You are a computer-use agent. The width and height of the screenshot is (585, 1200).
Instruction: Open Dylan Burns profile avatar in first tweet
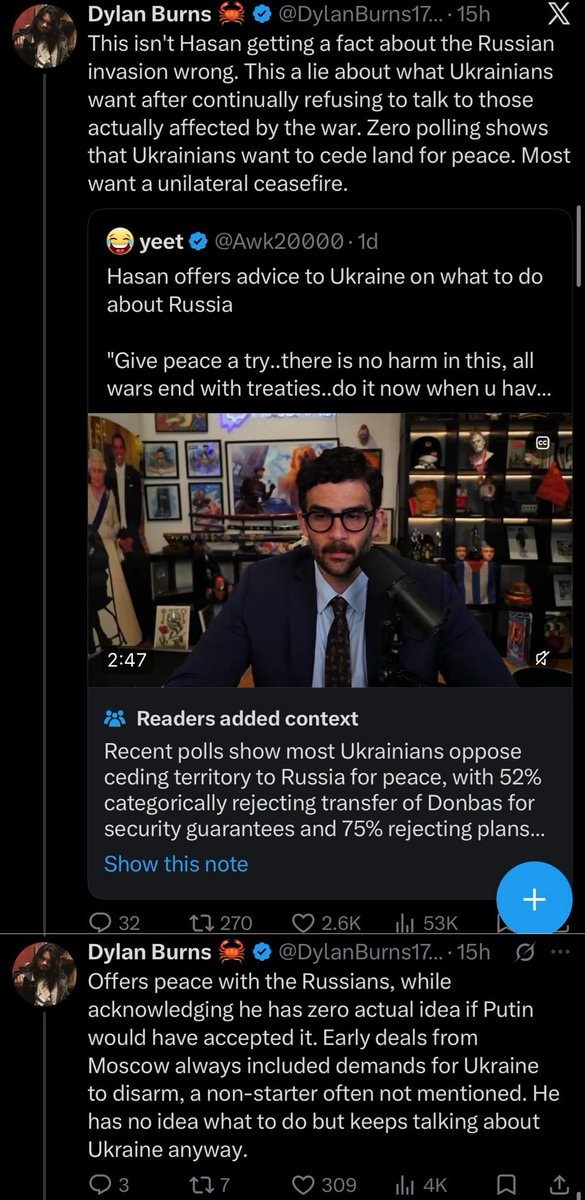pyautogui.click(x=44, y=37)
